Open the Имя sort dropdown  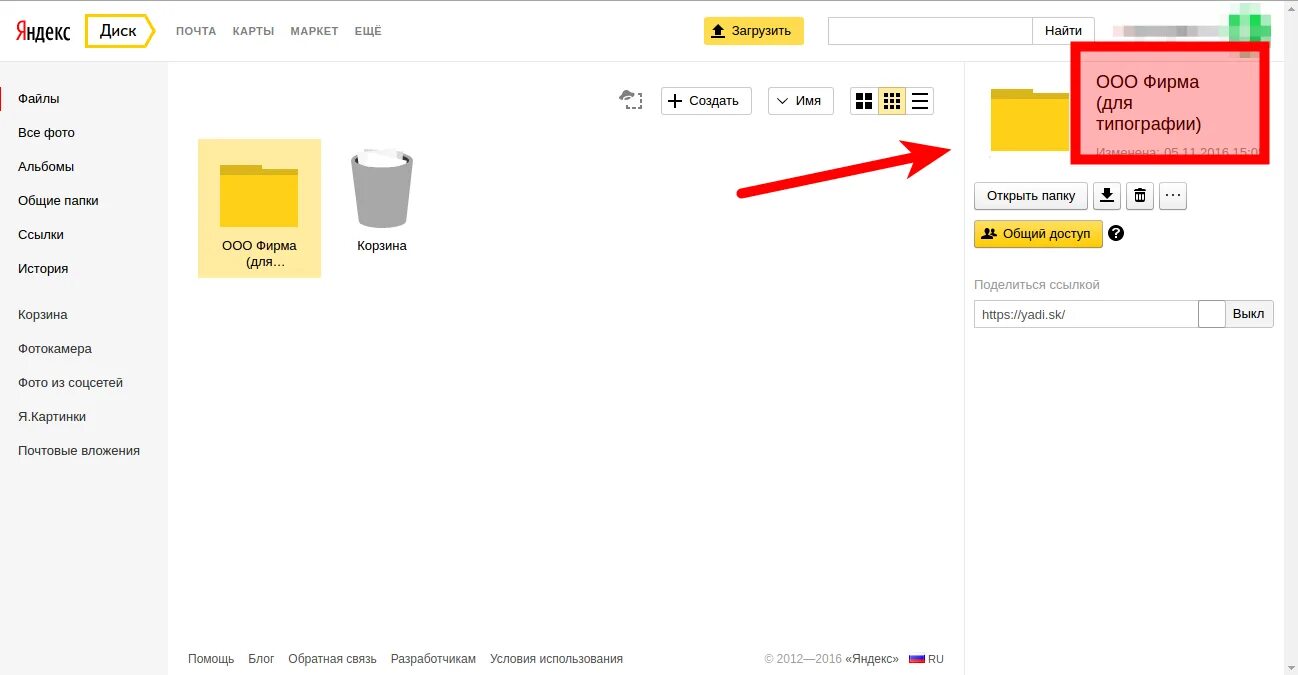[801, 101]
